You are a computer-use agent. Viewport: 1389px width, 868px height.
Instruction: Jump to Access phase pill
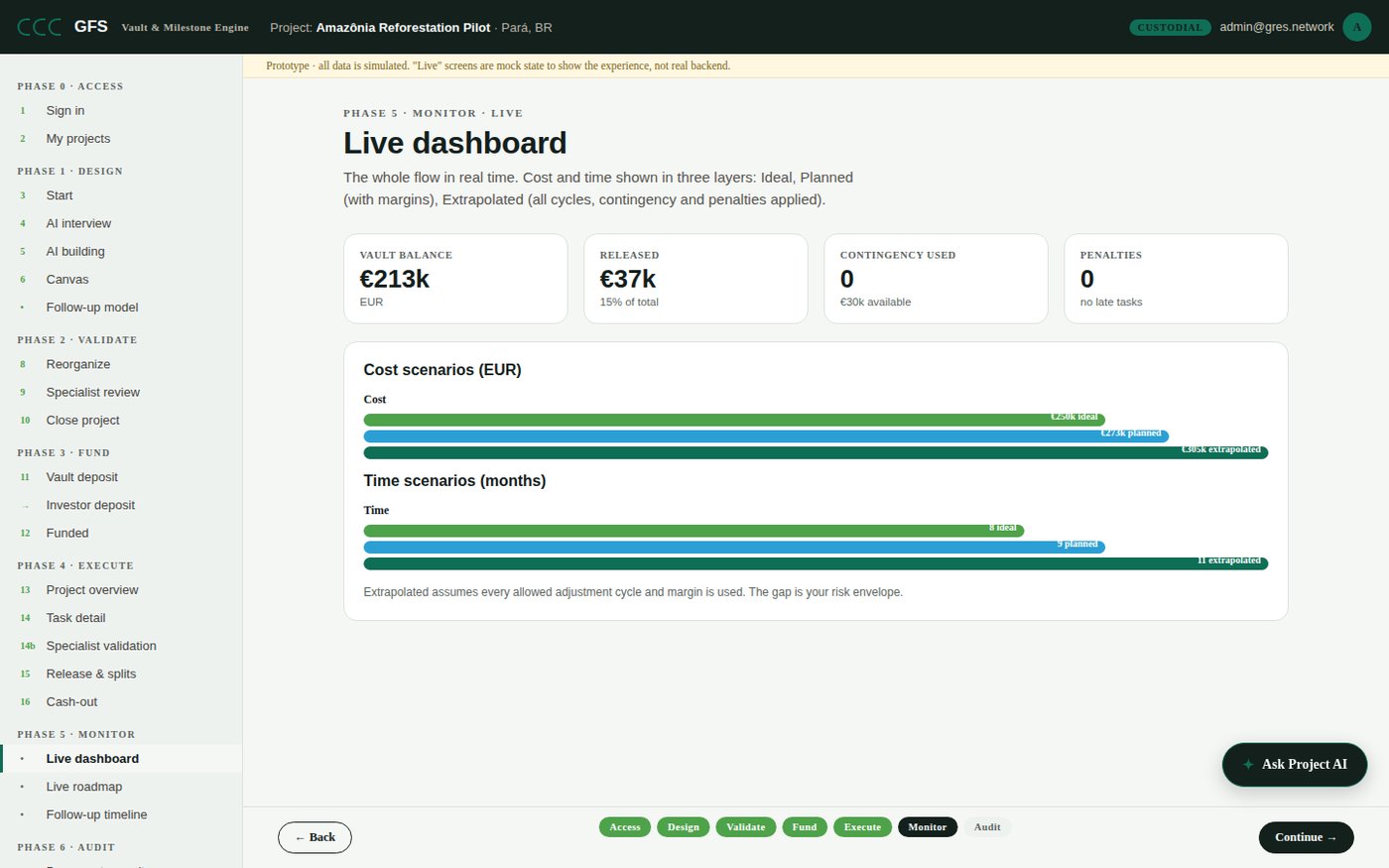(625, 827)
